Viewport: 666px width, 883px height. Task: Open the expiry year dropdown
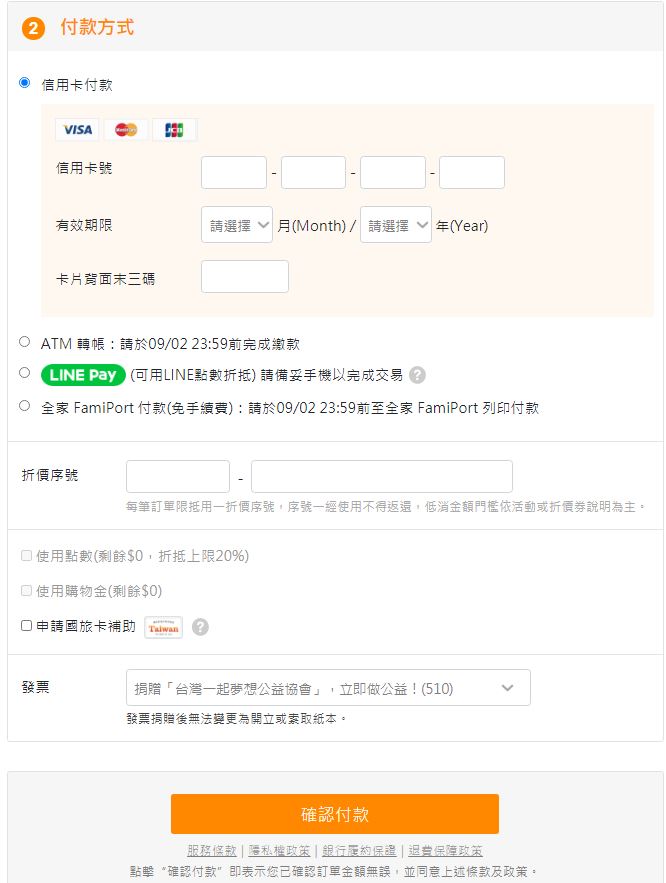(x=396, y=225)
